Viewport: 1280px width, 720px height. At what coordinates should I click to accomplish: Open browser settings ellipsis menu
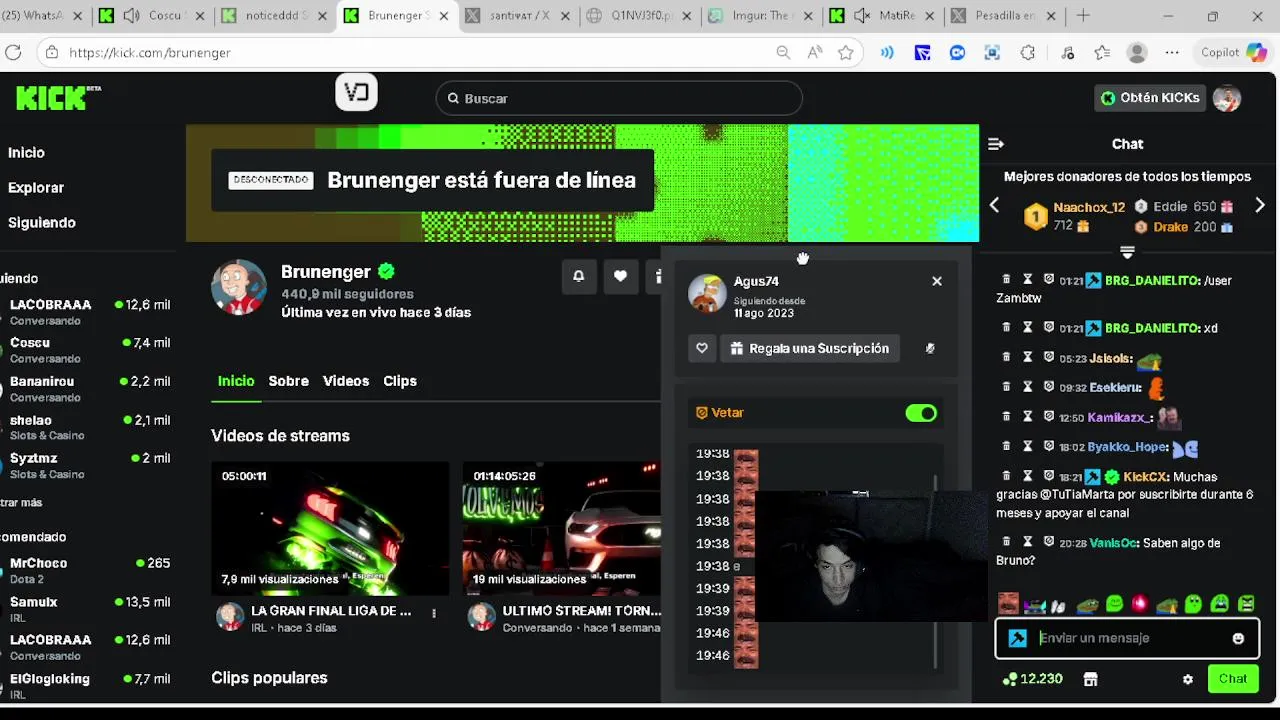tap(1172, 52)
